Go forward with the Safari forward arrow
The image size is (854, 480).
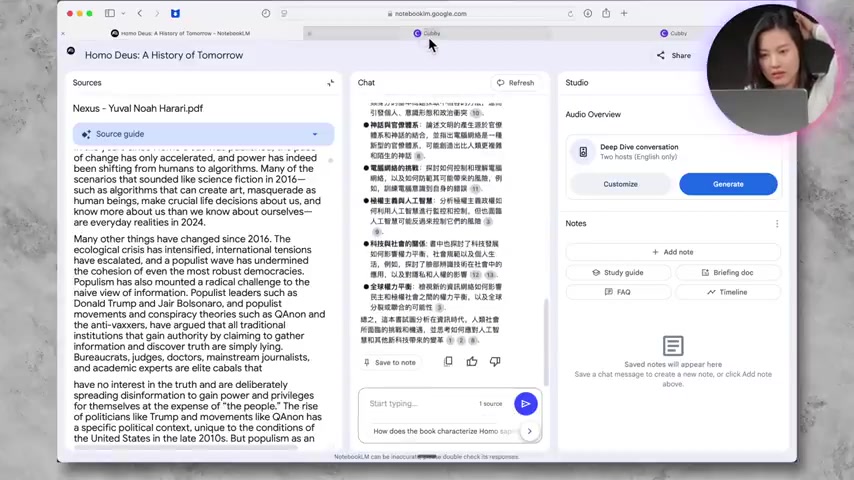point(157,13)
